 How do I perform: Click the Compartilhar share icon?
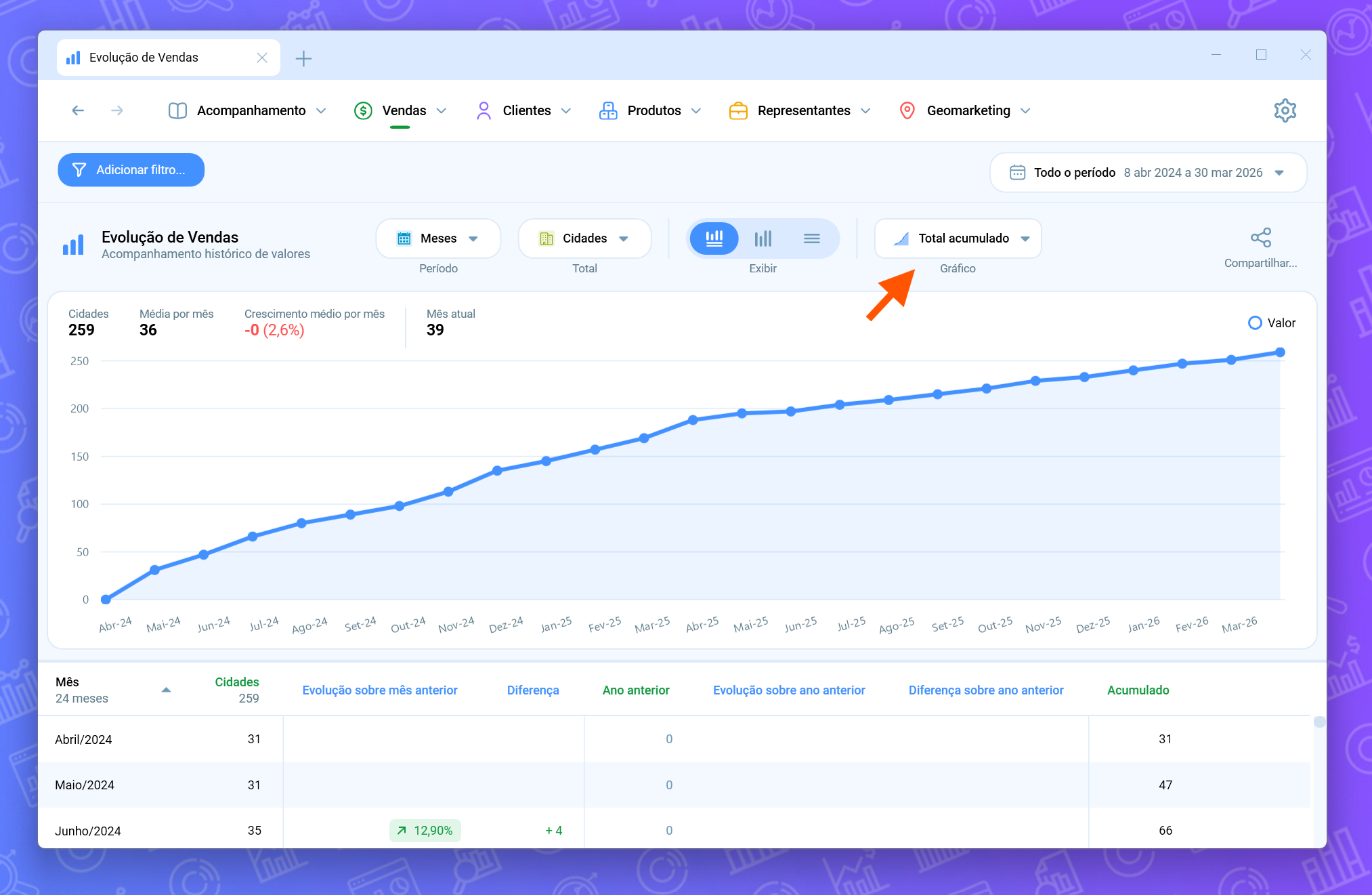[x=1260, y=238]
